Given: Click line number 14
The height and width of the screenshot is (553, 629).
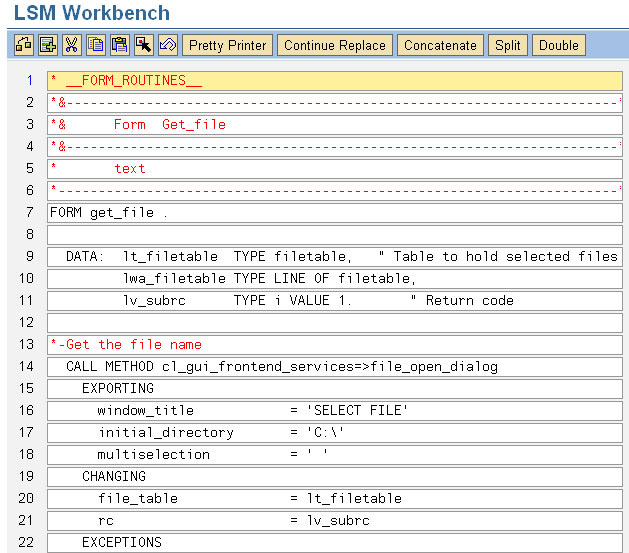Looking at the screenshot, I should pyautogui.click(x=26, y=367).
